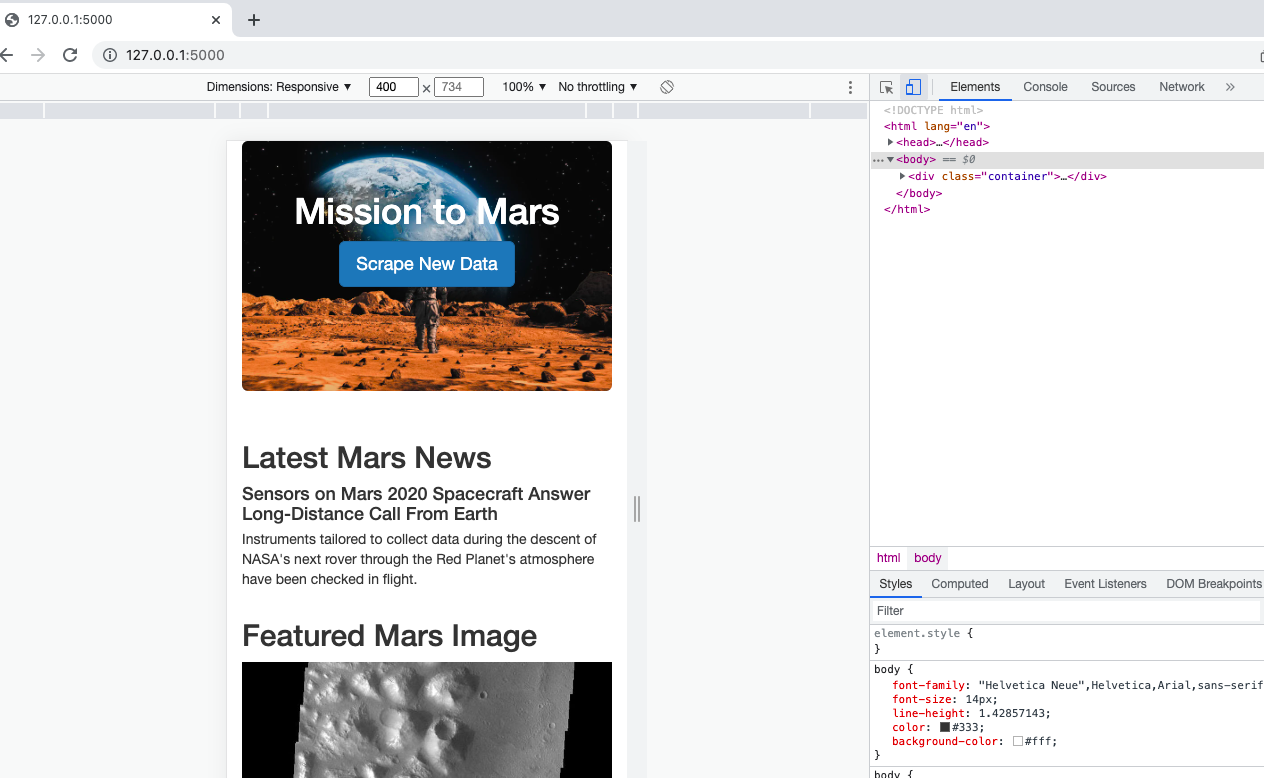1264x778 pixels.
Task: Open the device rotation icon
Action: point(666,87)
